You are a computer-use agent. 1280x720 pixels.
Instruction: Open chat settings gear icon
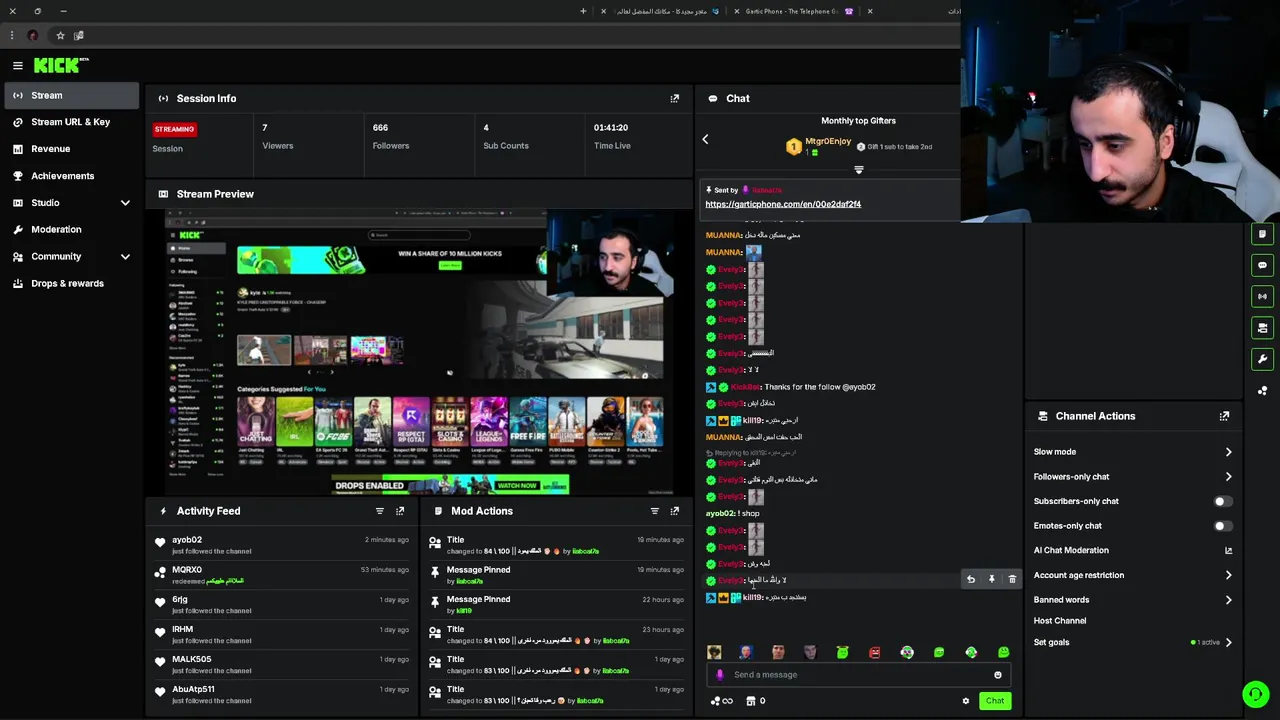click(965, 701)
